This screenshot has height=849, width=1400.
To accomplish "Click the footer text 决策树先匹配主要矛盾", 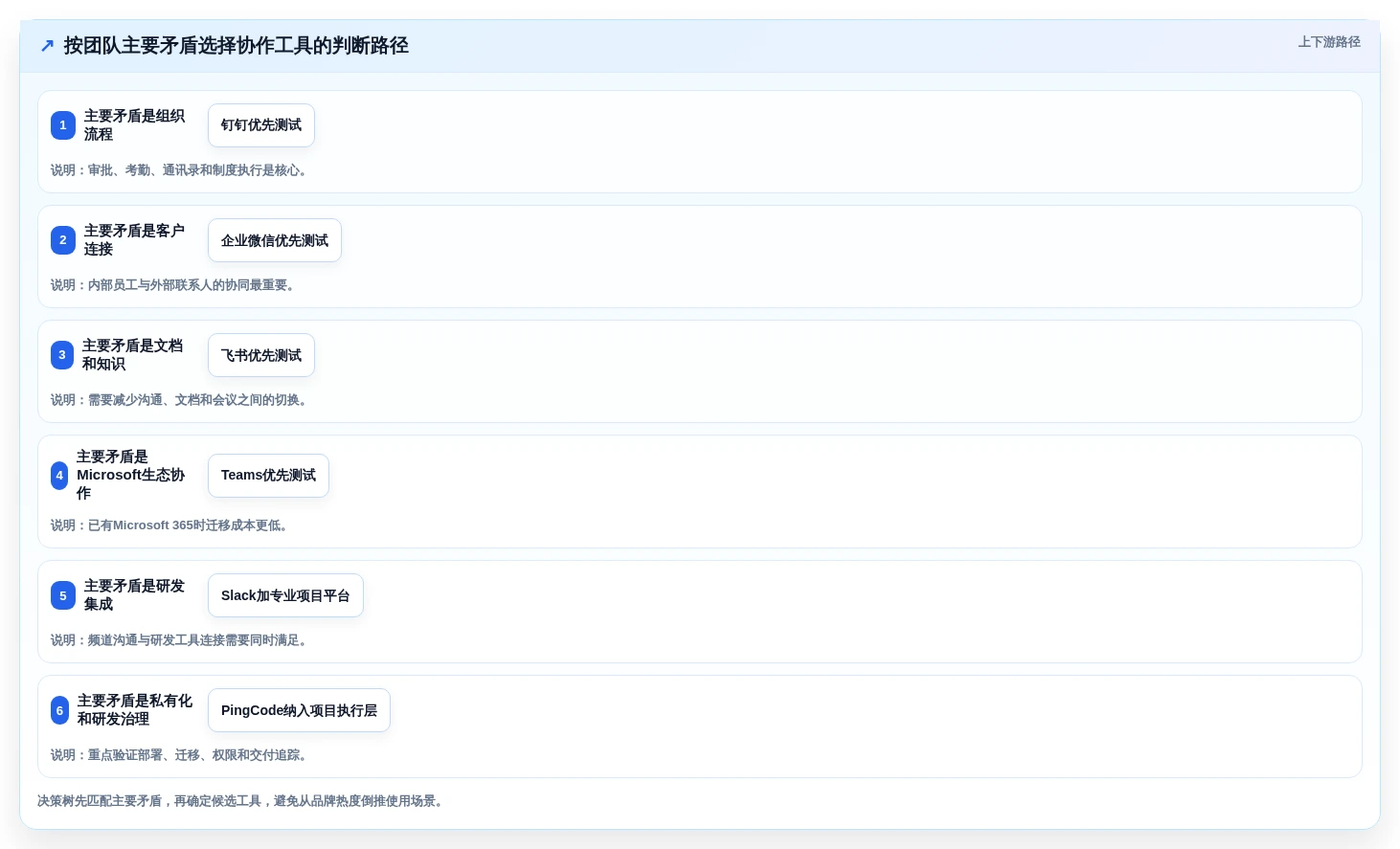I will 100,801.
